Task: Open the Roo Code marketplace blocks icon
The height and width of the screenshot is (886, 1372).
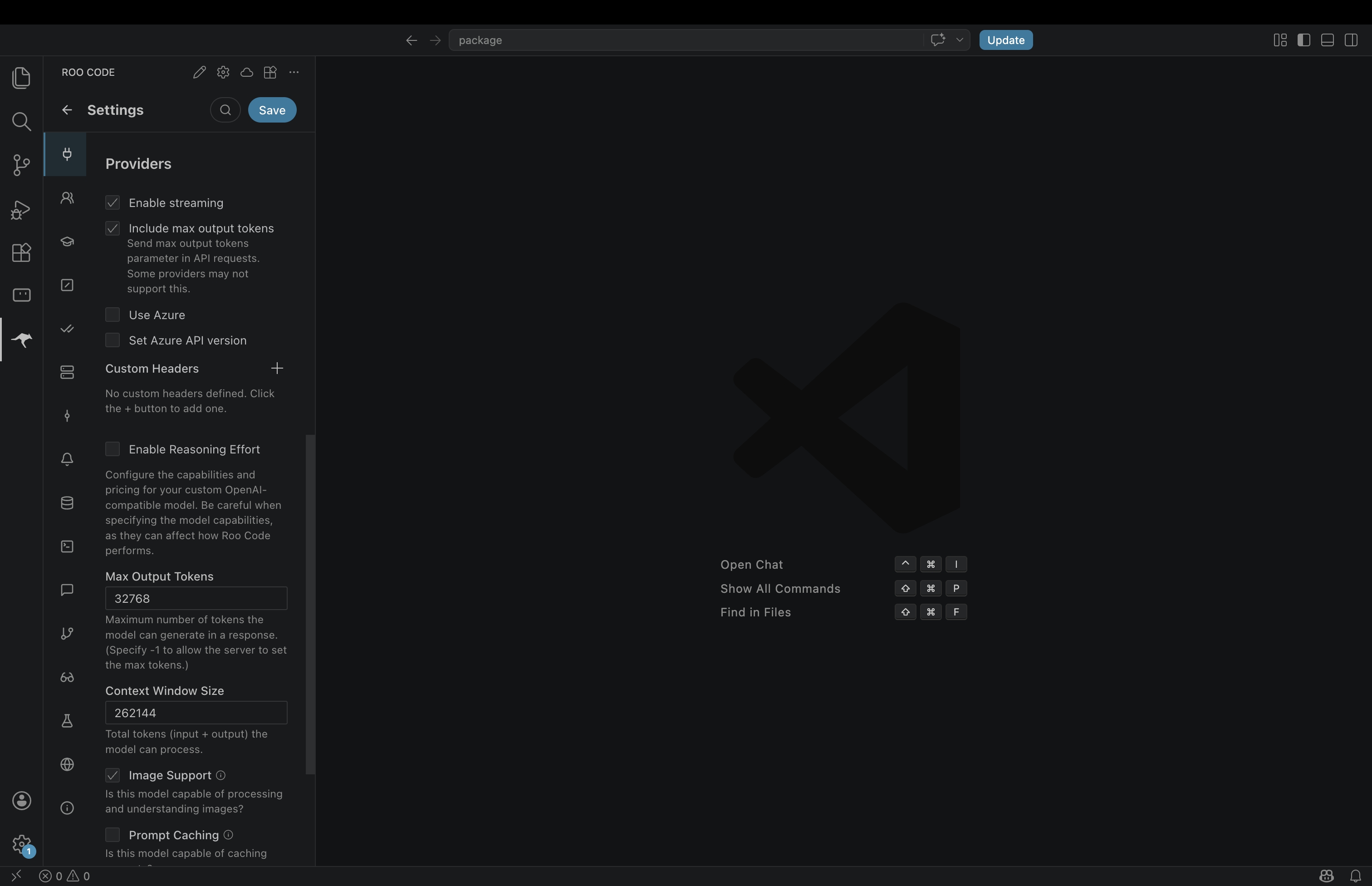Action: coord(270,72)
